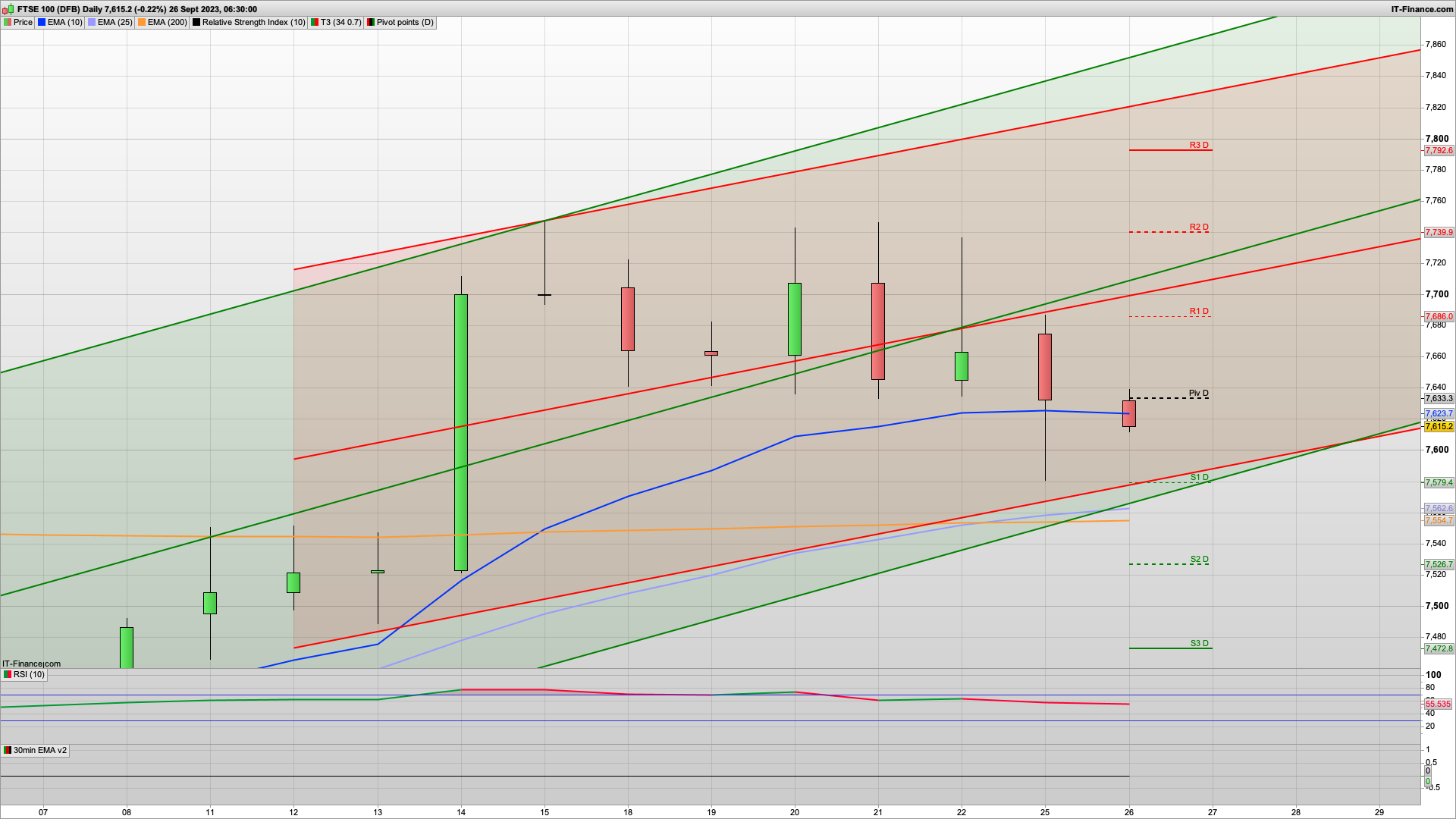Click date label 07 on time axis
Image resolution: width=1456 pixels, height=819 pixels.
tap(43, 811)
